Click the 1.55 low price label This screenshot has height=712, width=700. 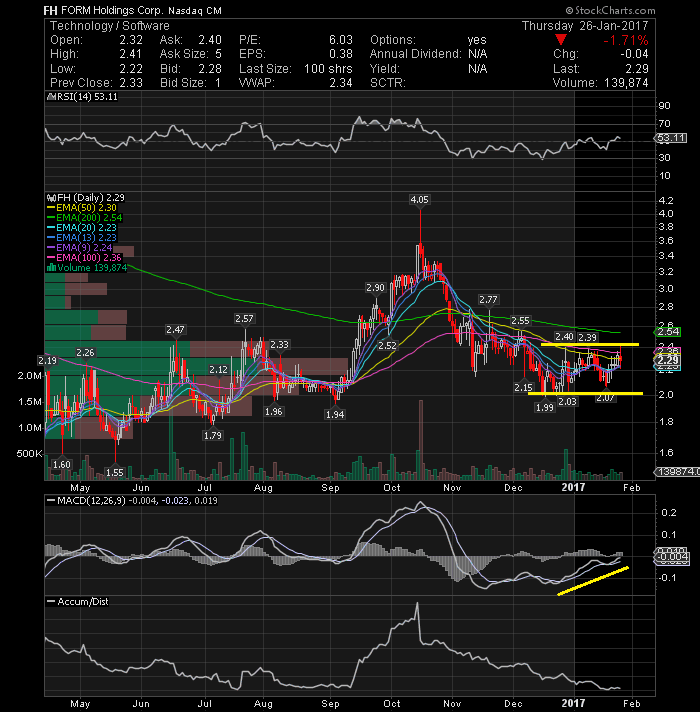click(x=114, y=473)
